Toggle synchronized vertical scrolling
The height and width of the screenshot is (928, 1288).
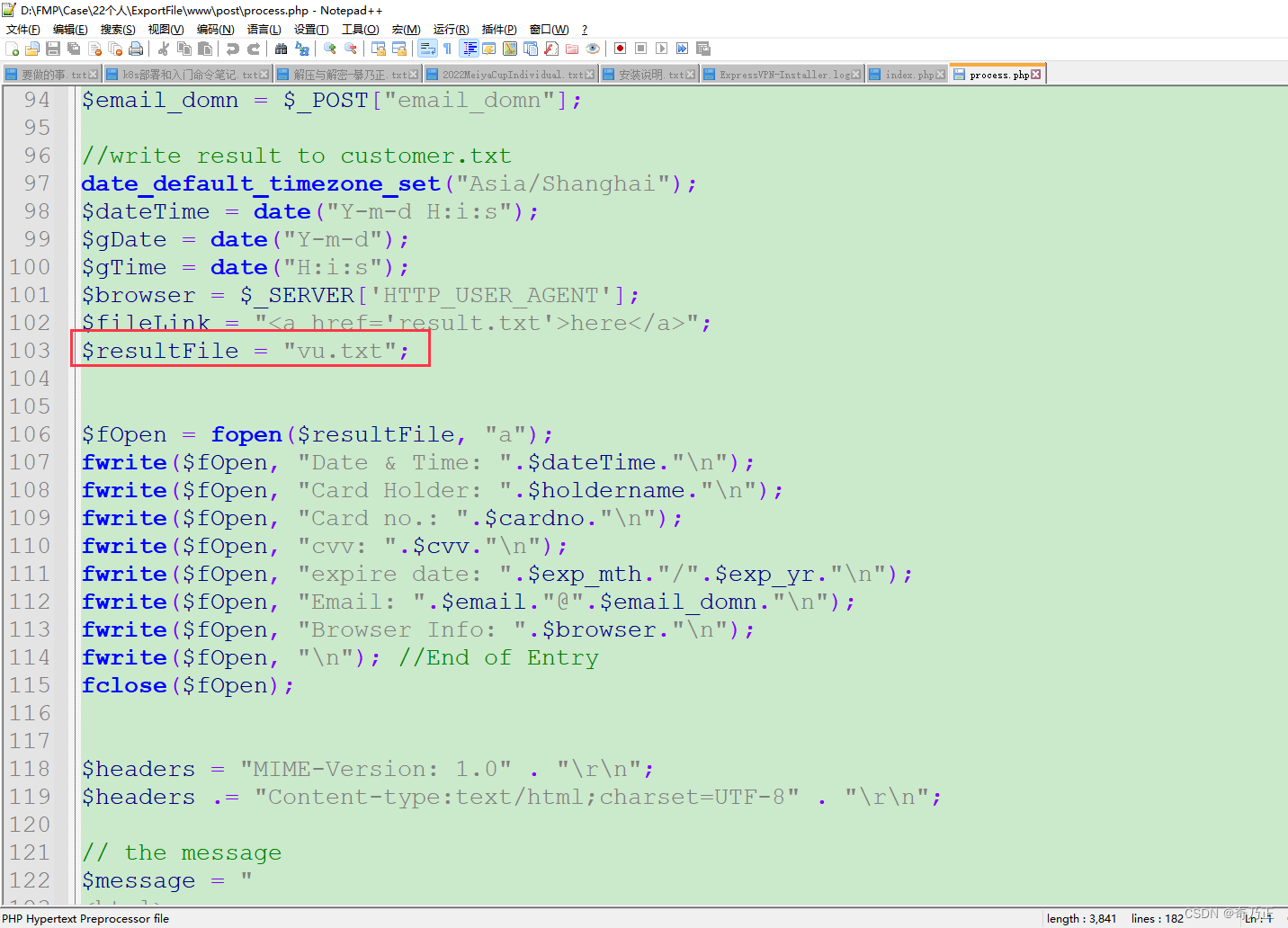378,49
